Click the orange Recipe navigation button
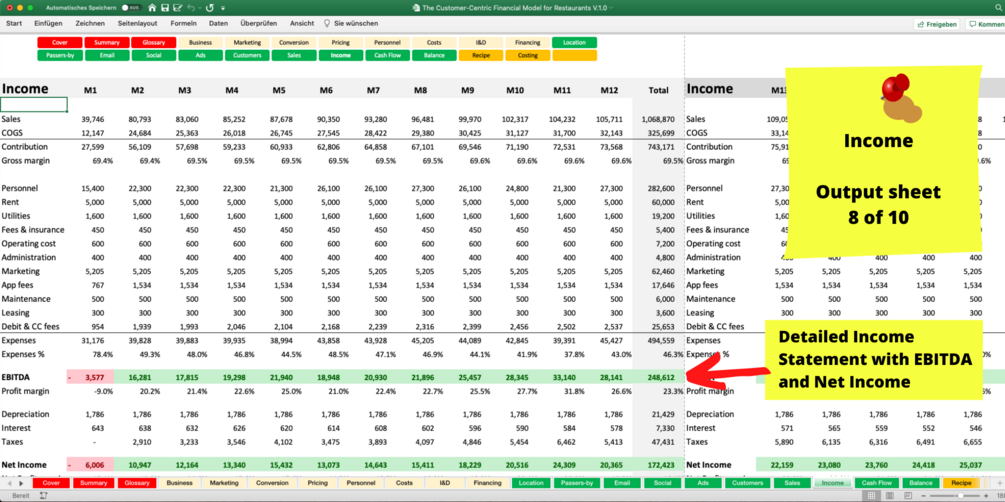The height and width of the screenshot is (502, 1005). pos(481,55)
